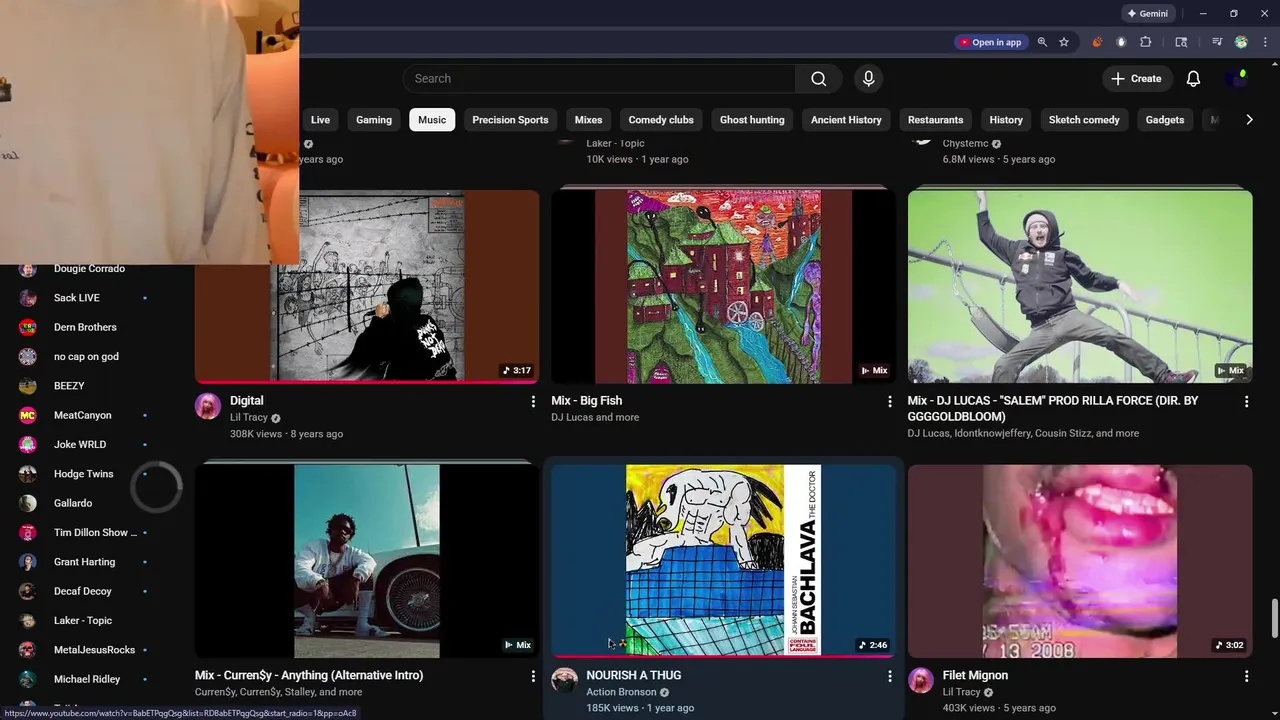This screenshot has width=1280, height=720.
Task: Click the Gemini button
Action: coord(1147,14)
